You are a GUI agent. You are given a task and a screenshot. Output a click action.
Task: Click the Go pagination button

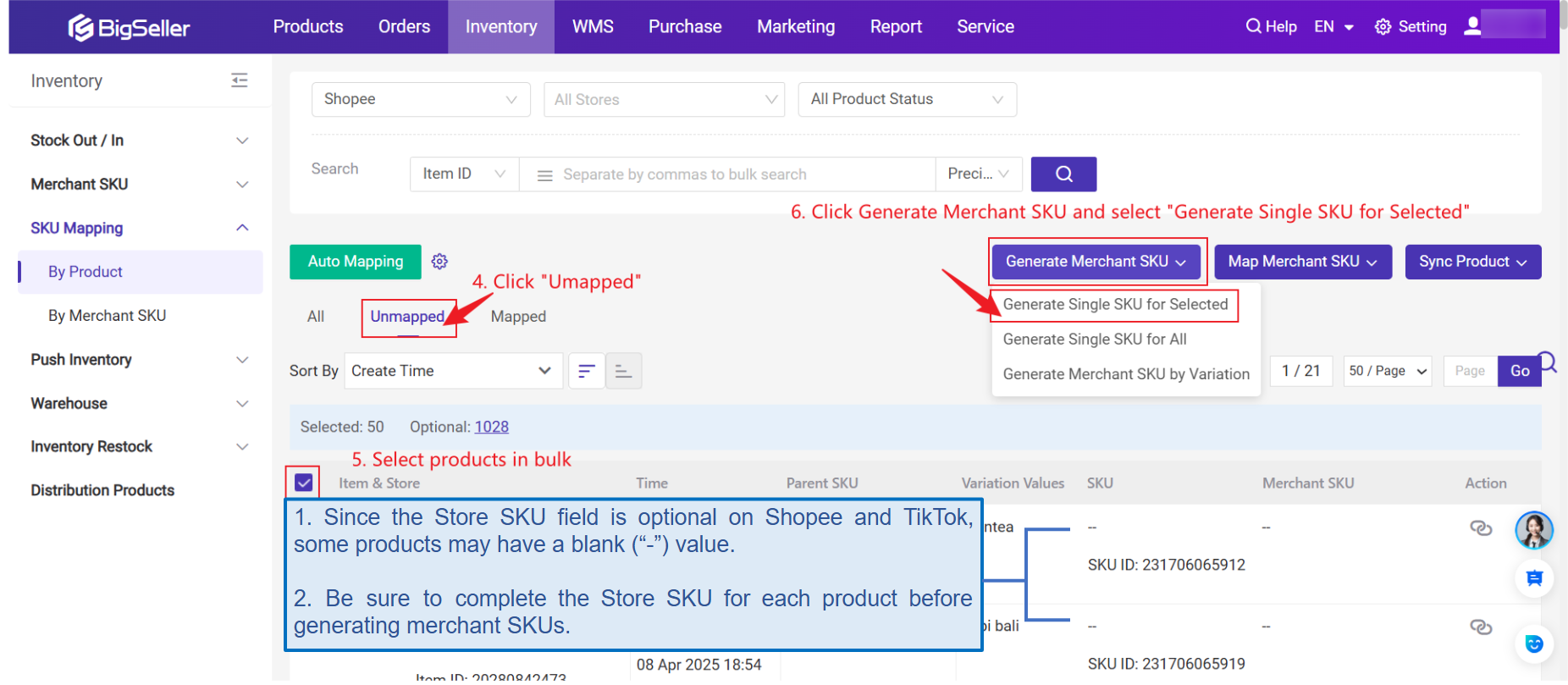tap(1520, 371)
